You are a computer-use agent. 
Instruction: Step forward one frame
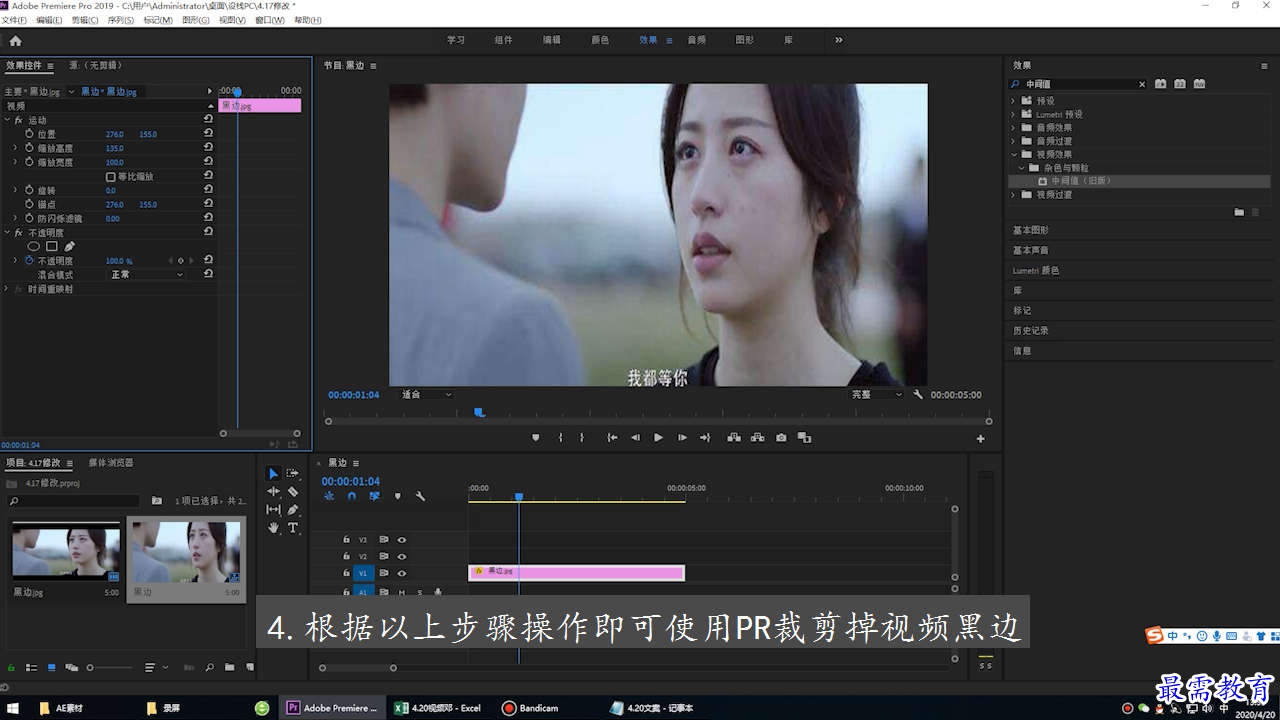click(x=682, y=438)
